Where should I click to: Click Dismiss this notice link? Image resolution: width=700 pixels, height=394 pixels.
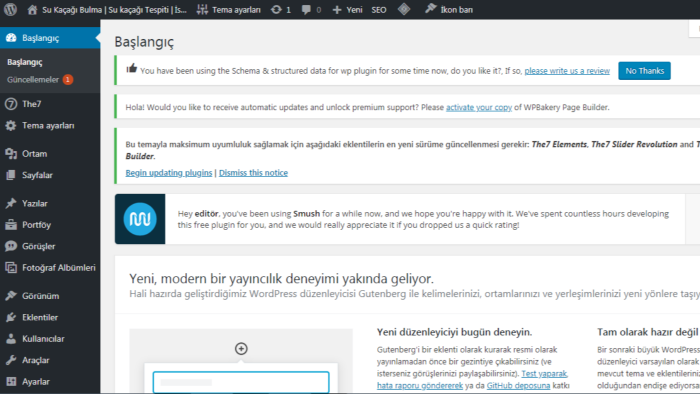[253, 173]
